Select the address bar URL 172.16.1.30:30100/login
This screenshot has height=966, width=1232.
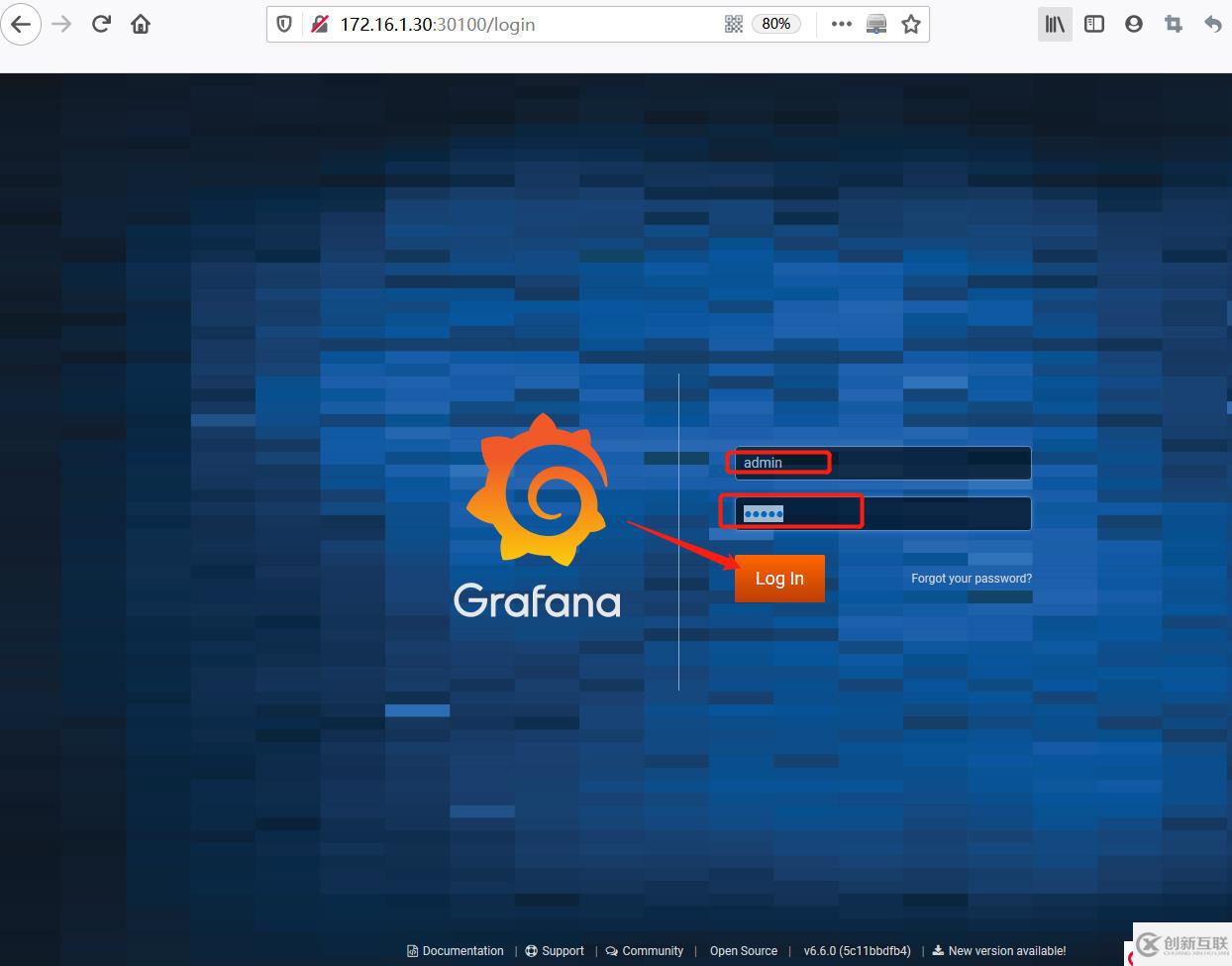point(437,24)
